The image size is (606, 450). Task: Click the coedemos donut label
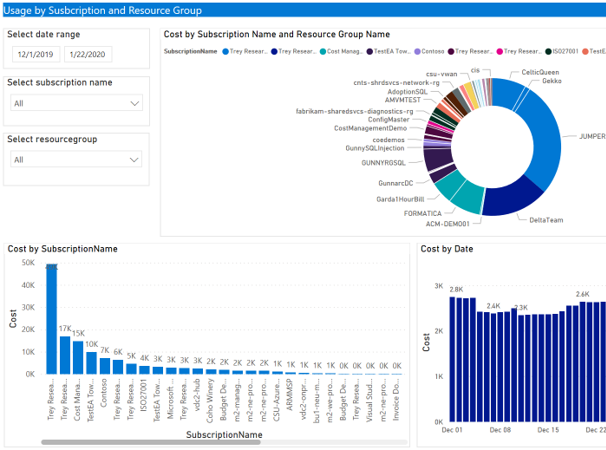(388, 140)
